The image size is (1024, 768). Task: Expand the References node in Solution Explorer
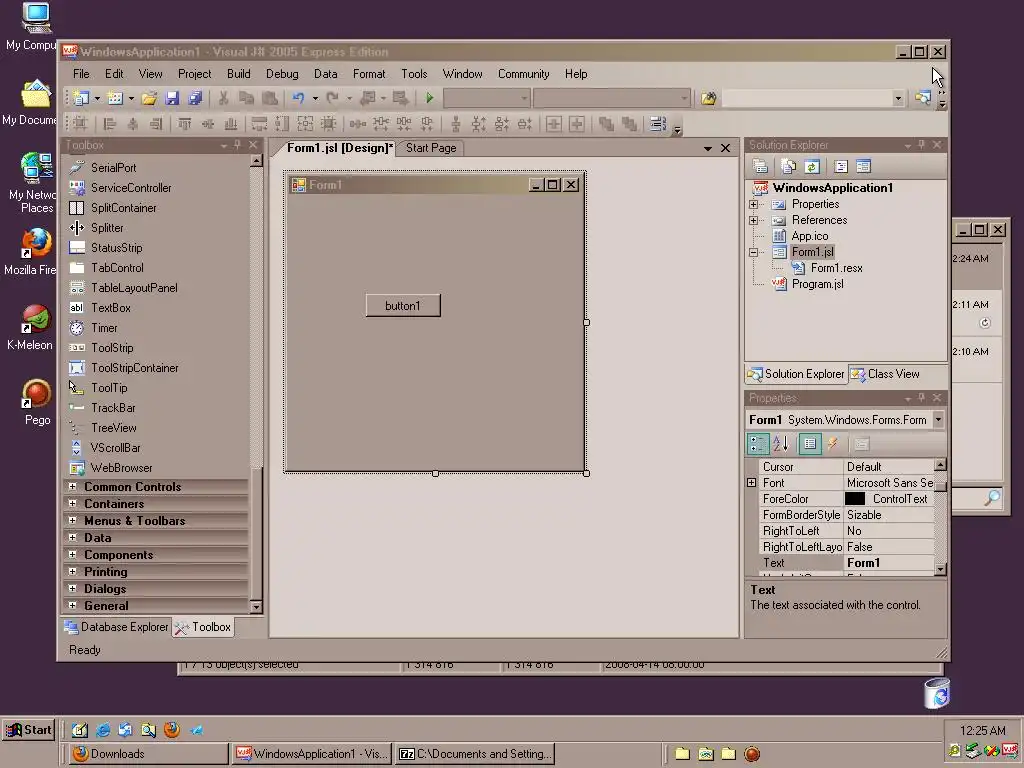[754, 220]
